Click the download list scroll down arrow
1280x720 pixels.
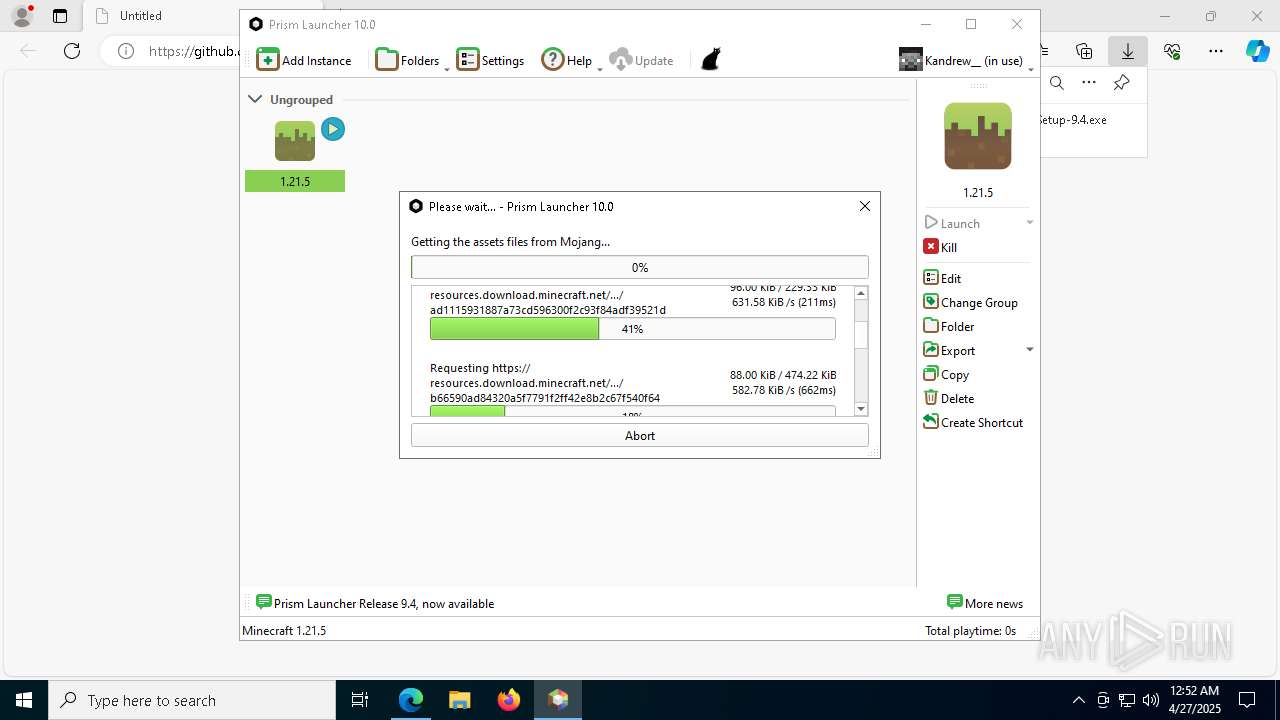pos(861,409)
